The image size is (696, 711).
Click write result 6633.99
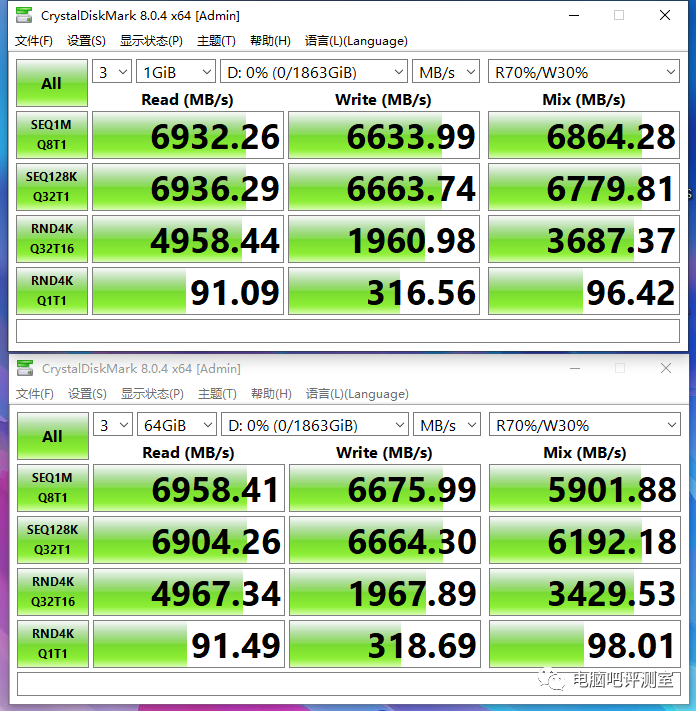(x=384, y=135)
